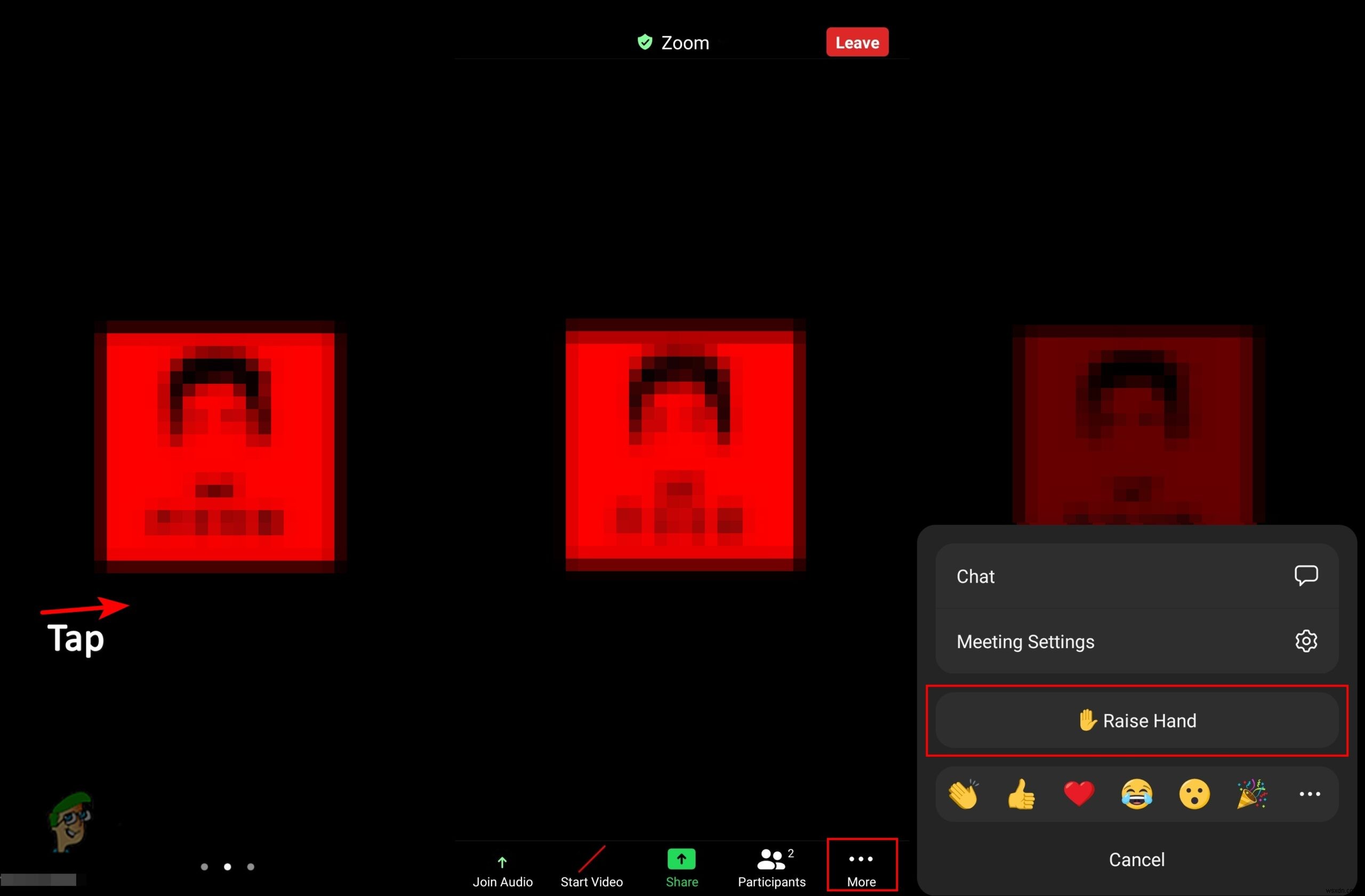The image size is (1365, 896).
Task: Open the Participants panel showing 2
Action: point(770,868)
